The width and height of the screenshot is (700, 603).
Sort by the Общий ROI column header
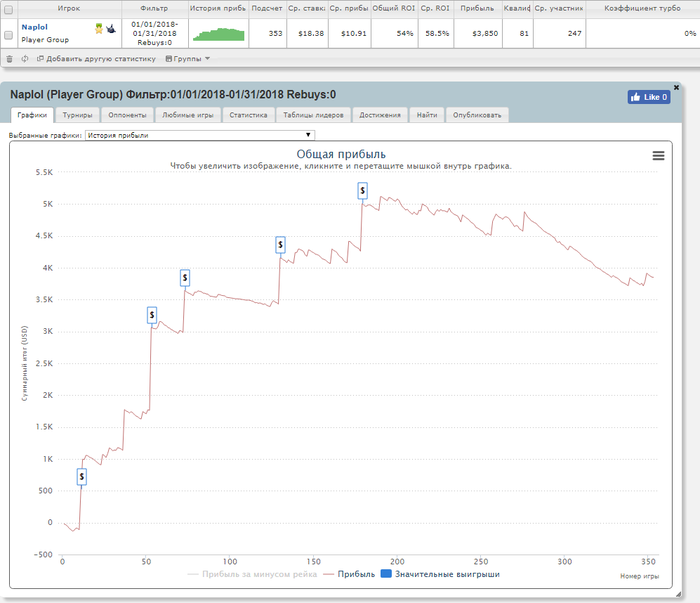[x=394, y=8]
